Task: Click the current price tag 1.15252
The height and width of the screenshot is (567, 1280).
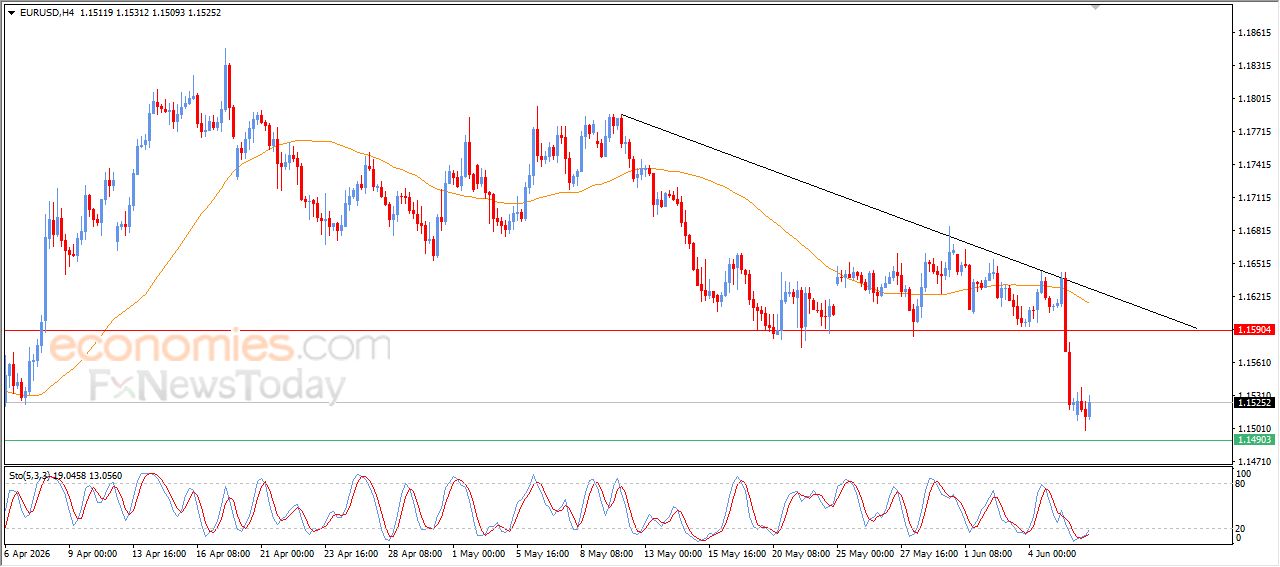Action: click(1253, 403)
